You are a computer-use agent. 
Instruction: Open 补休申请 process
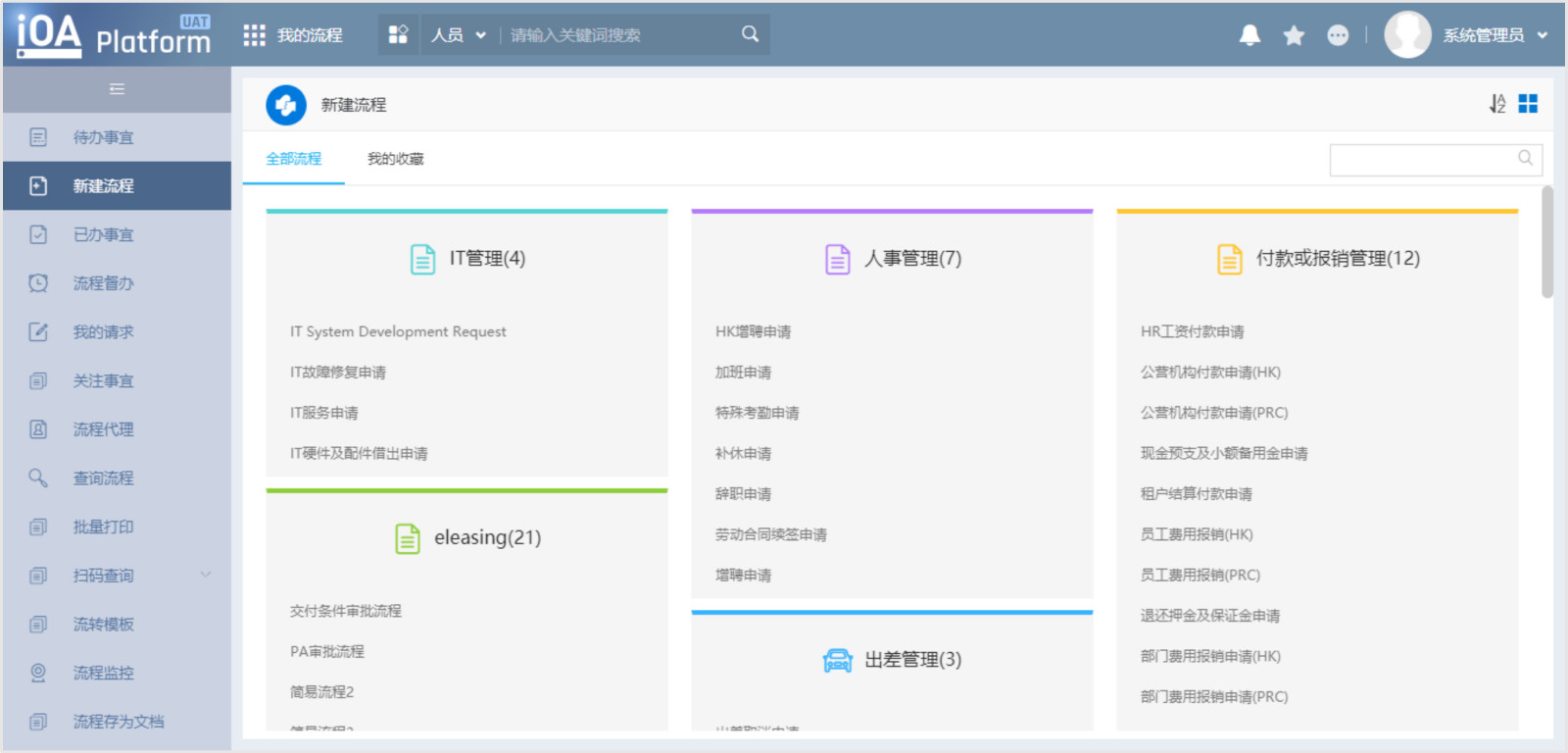[743, 453]
